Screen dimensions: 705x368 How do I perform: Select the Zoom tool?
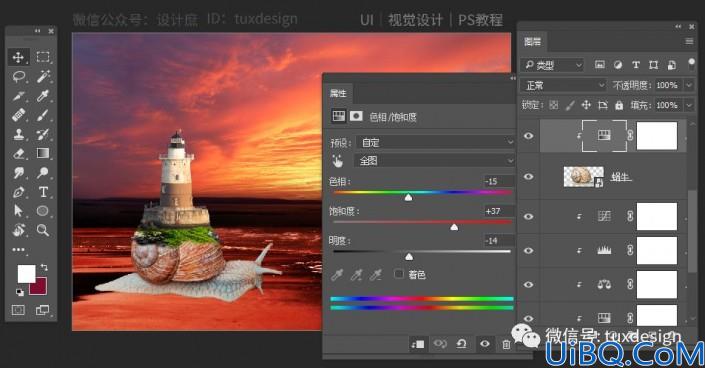click(43, 230)
